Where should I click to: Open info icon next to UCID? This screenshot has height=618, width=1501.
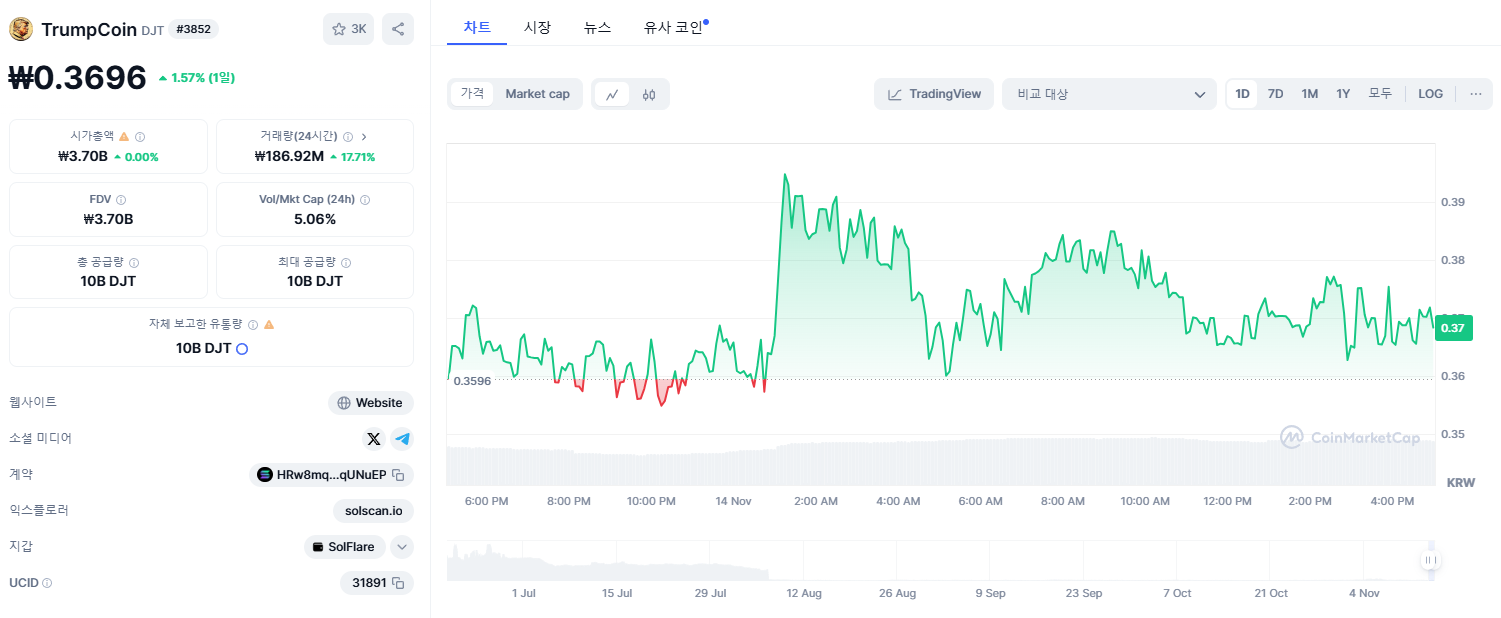tap(47, 583)
